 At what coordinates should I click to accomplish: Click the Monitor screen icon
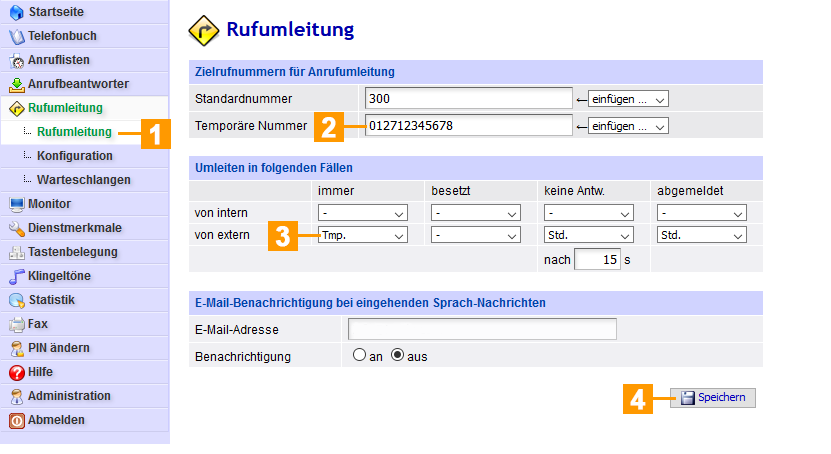click(16, 204)
